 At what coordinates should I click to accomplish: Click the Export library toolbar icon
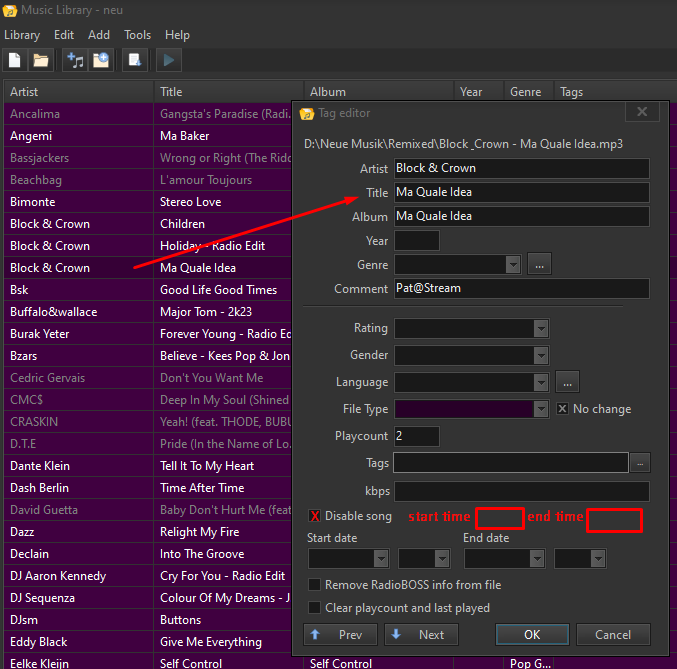(135, 60)
